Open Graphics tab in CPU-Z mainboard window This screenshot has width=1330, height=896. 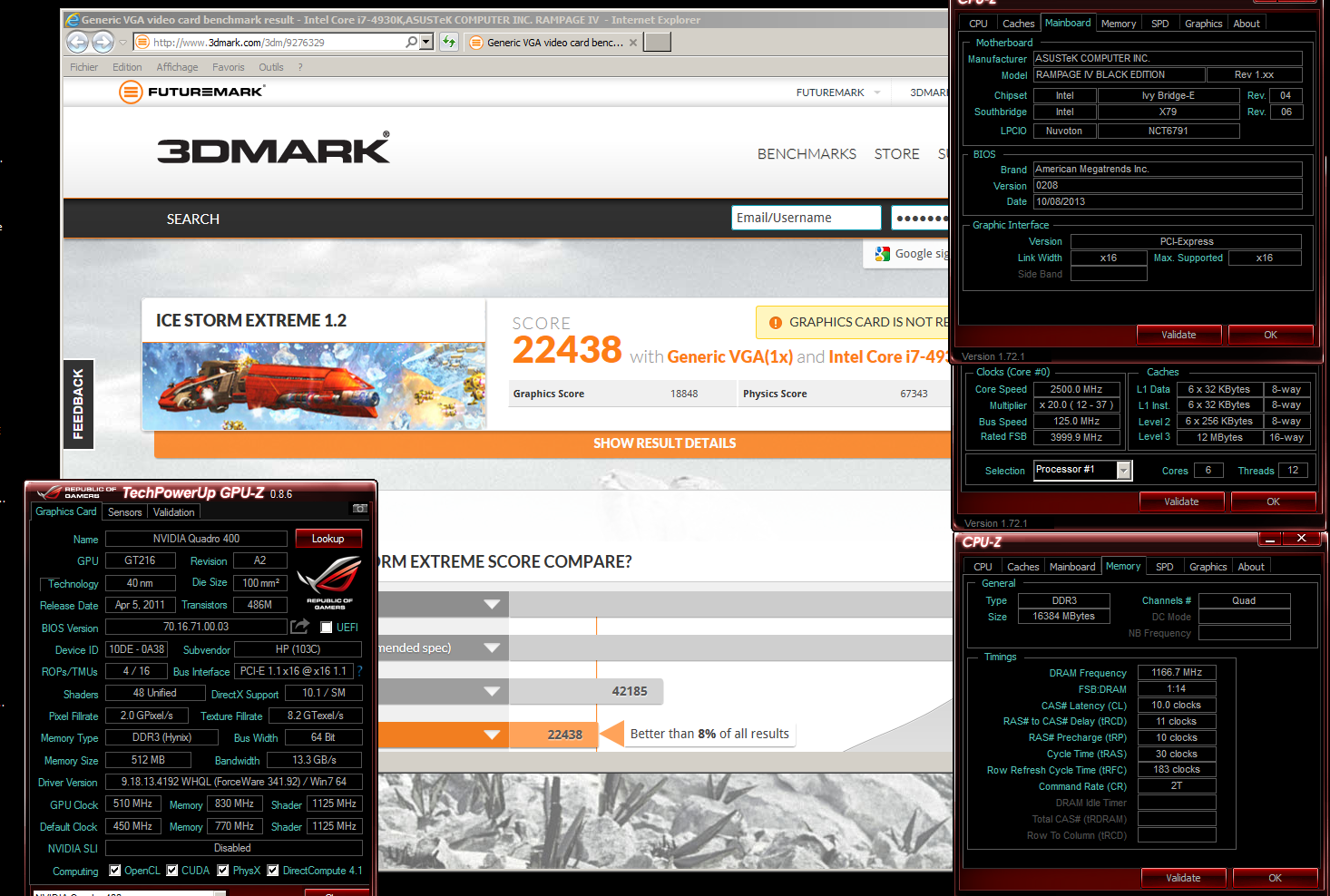1204,24
